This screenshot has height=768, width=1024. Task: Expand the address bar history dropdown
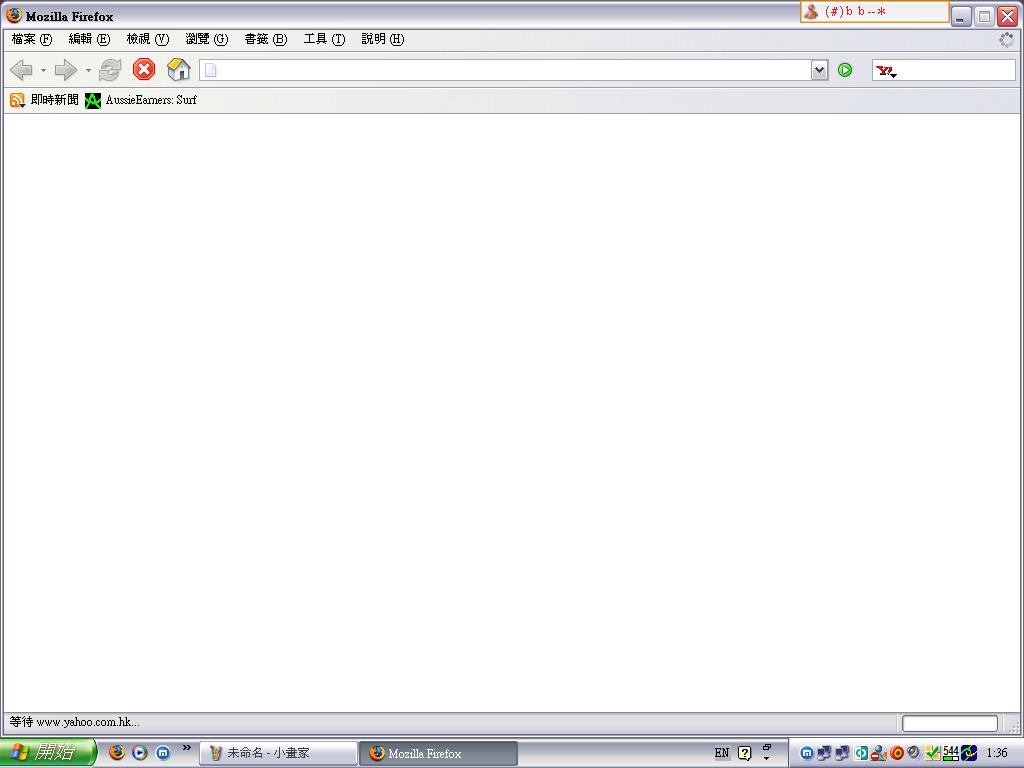click(819, 70)
